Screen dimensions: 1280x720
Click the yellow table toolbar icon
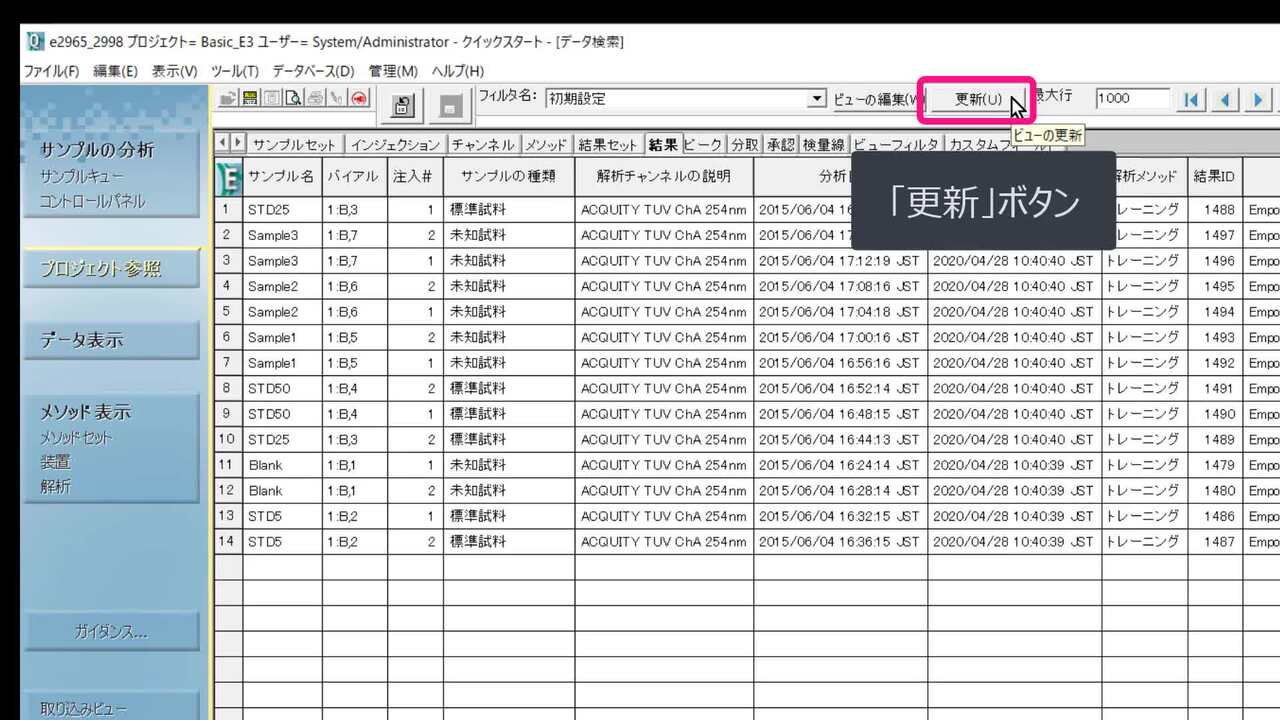pos(250,98)
